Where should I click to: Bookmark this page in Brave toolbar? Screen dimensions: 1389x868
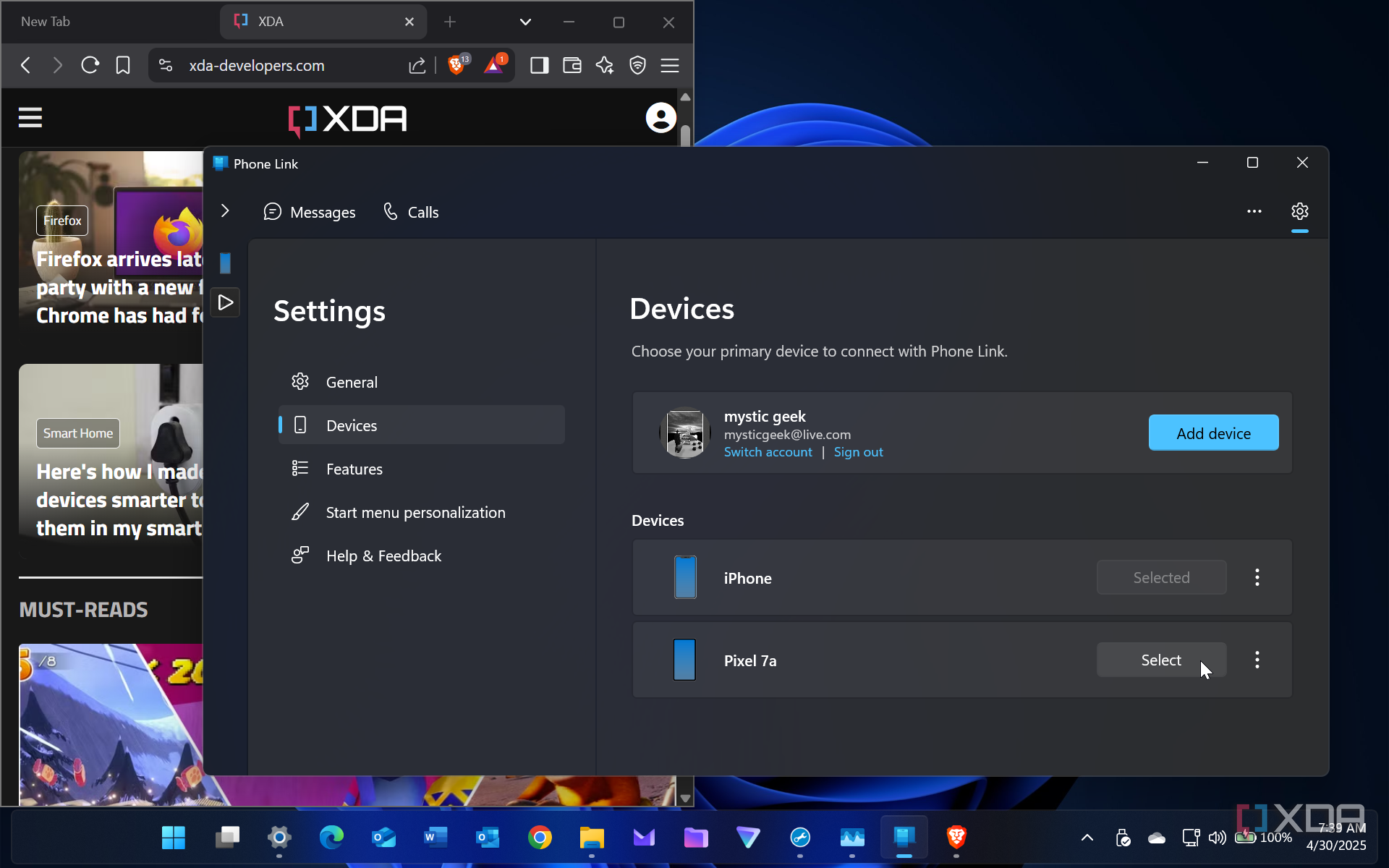tap(123, 65)
